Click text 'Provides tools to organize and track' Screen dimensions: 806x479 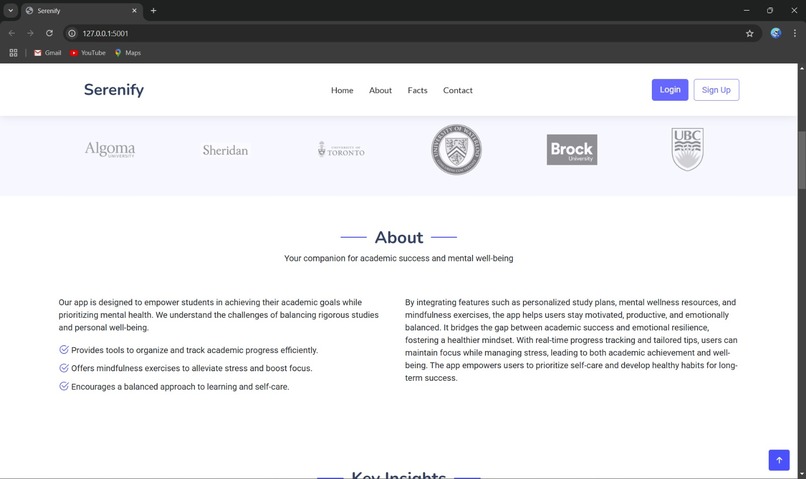[x=194, y=350]
